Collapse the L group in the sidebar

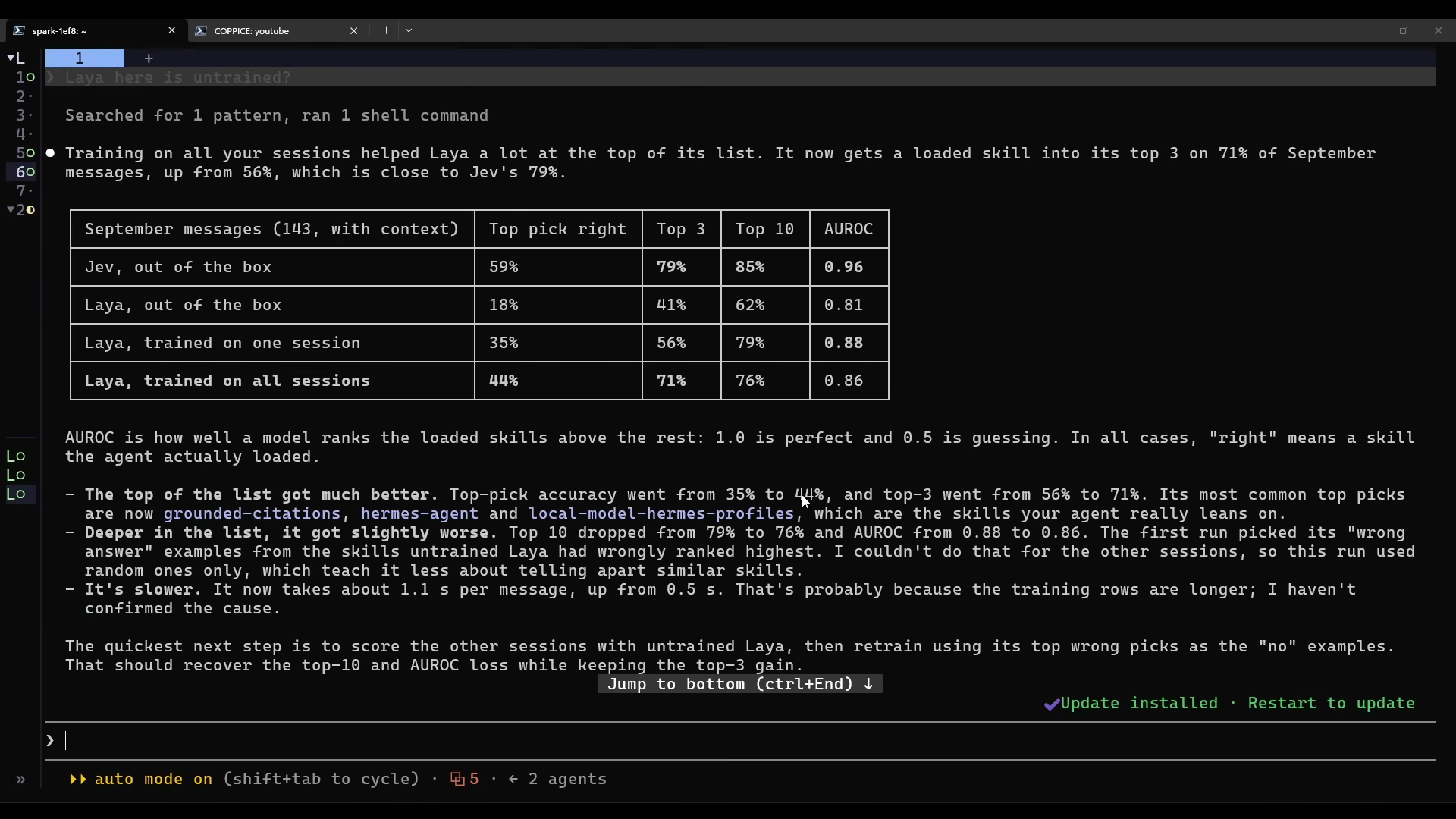16,58
